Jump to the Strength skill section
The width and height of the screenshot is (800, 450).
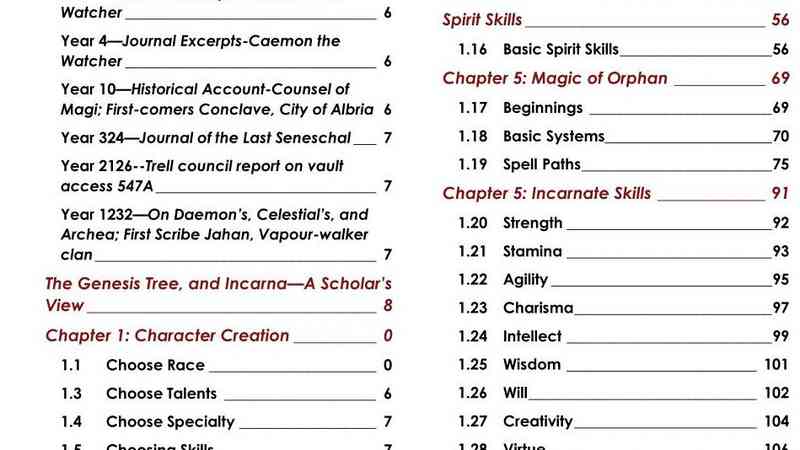pos(532,223)
